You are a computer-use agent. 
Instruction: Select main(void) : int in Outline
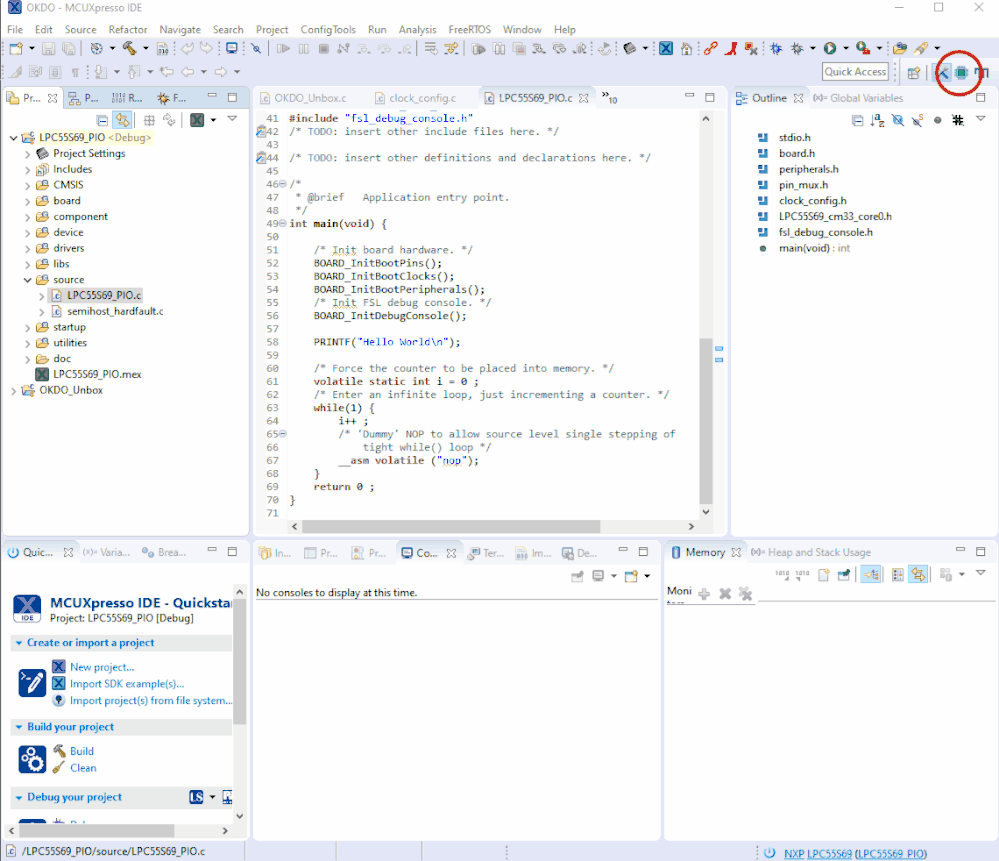pos(814,249)
